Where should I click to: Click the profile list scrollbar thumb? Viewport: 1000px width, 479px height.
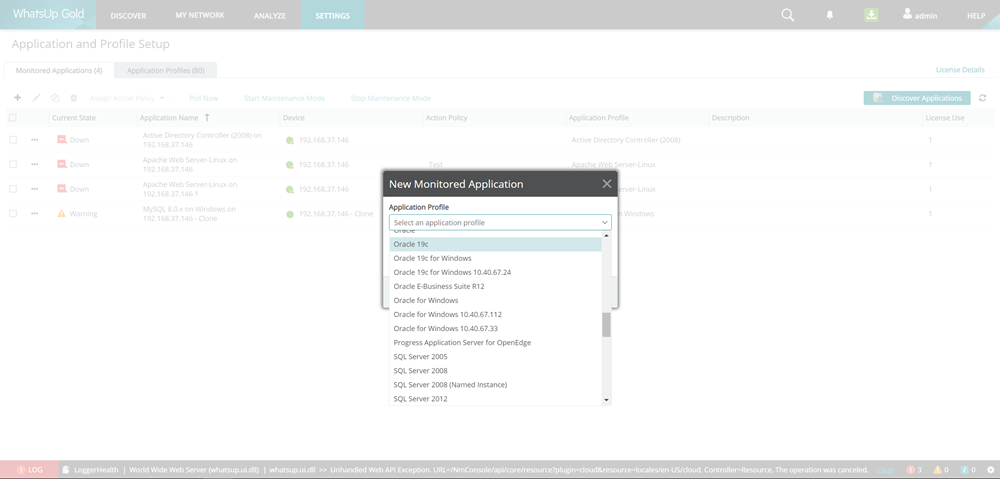(x=607, y=325)
